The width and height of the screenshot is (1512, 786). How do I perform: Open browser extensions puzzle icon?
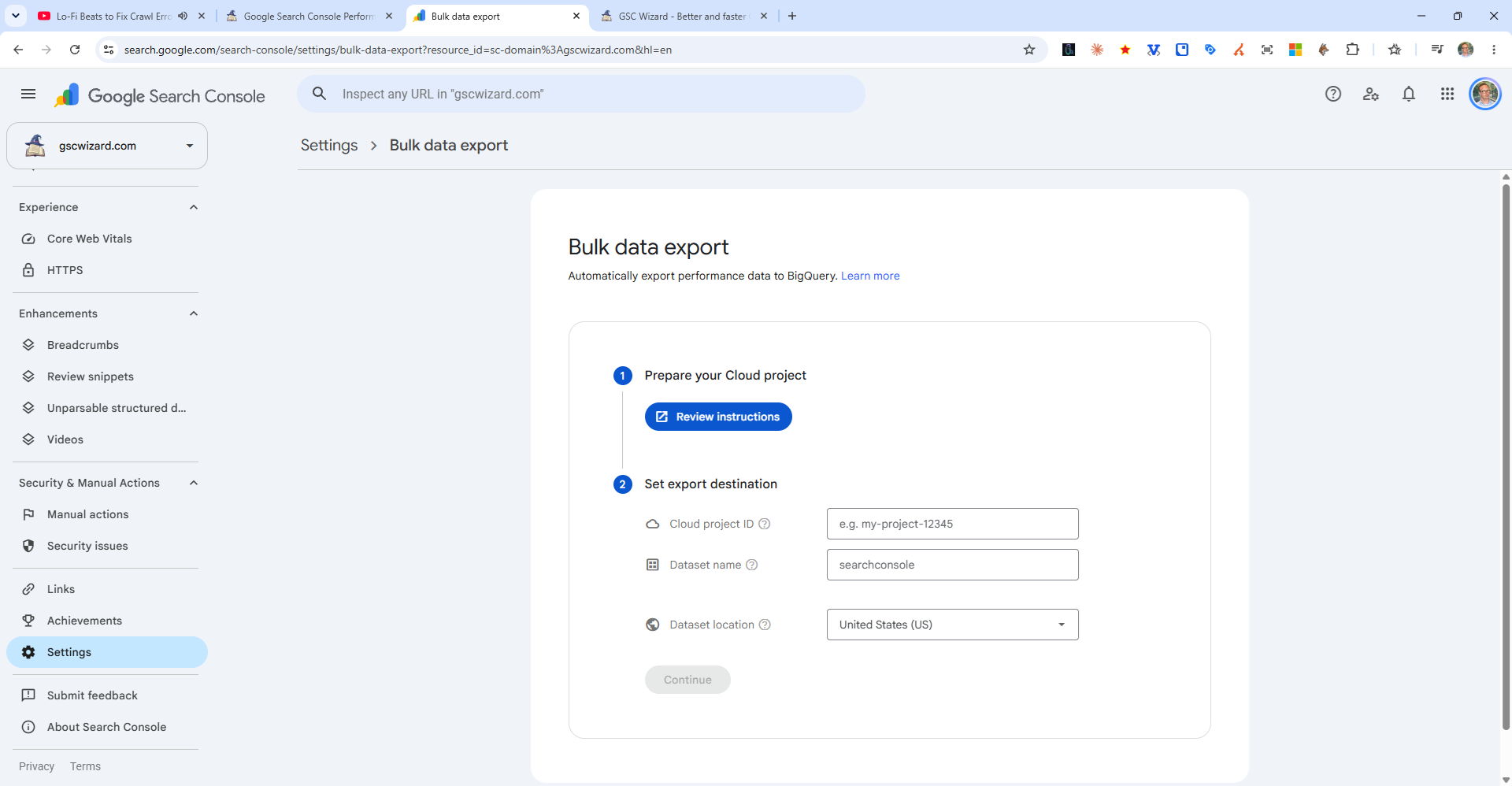point(1352,50)
